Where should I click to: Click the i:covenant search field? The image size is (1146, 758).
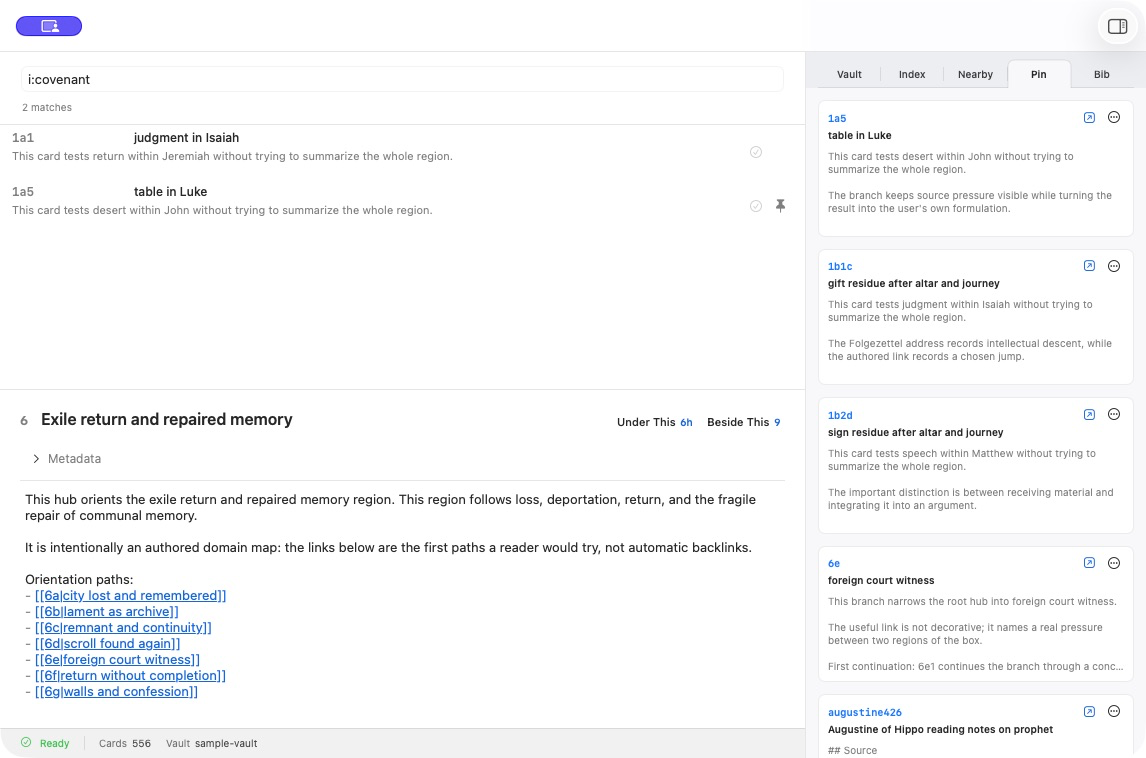402,80
